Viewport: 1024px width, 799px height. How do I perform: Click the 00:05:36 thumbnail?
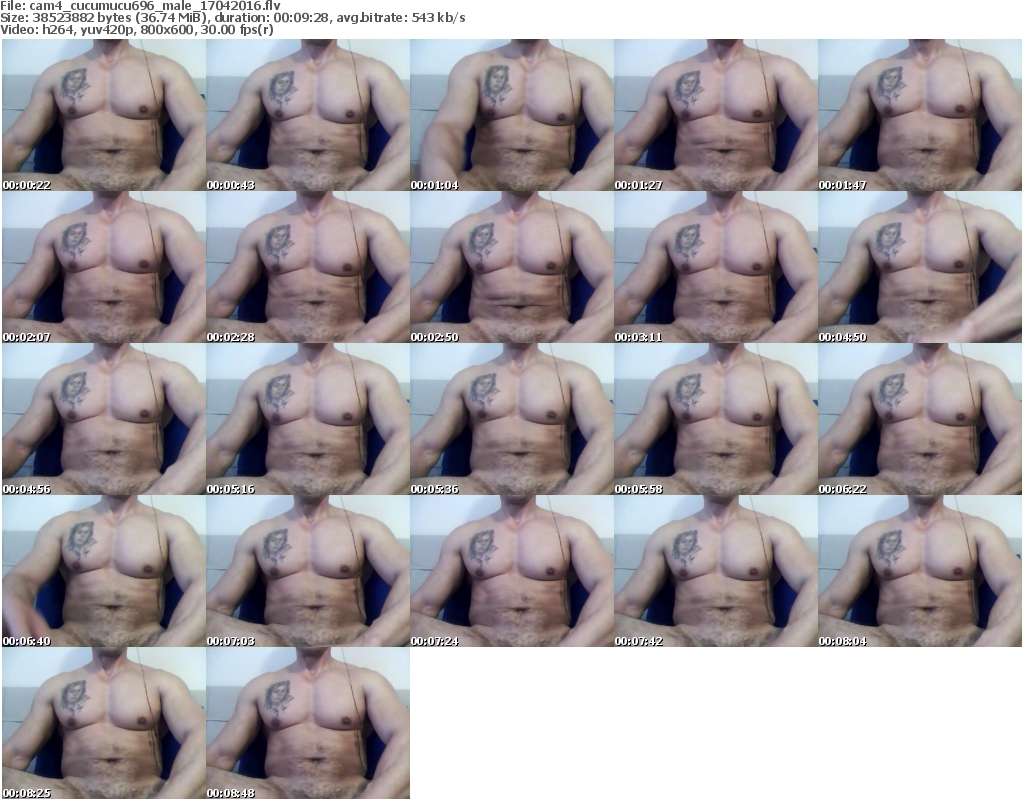pos(512,419)
